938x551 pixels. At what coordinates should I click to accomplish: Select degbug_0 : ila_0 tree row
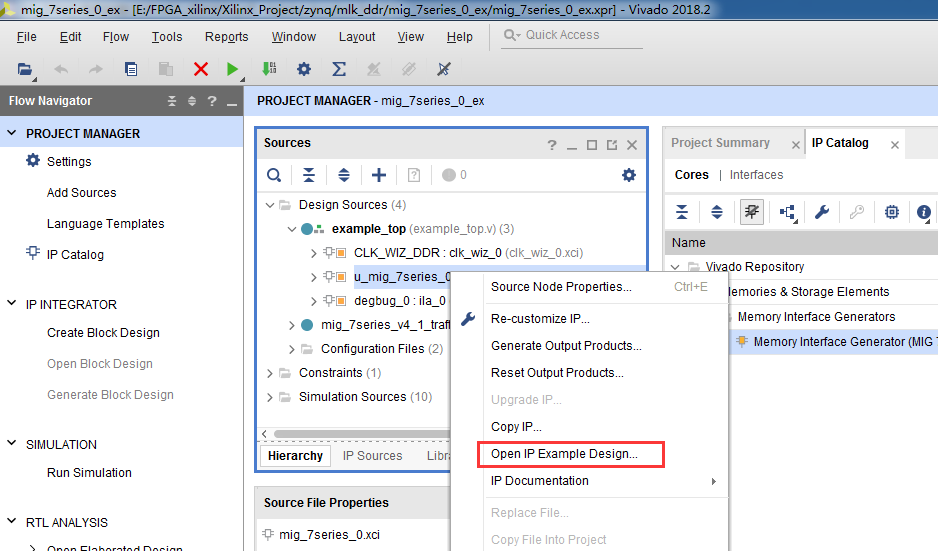pos(400,301)
